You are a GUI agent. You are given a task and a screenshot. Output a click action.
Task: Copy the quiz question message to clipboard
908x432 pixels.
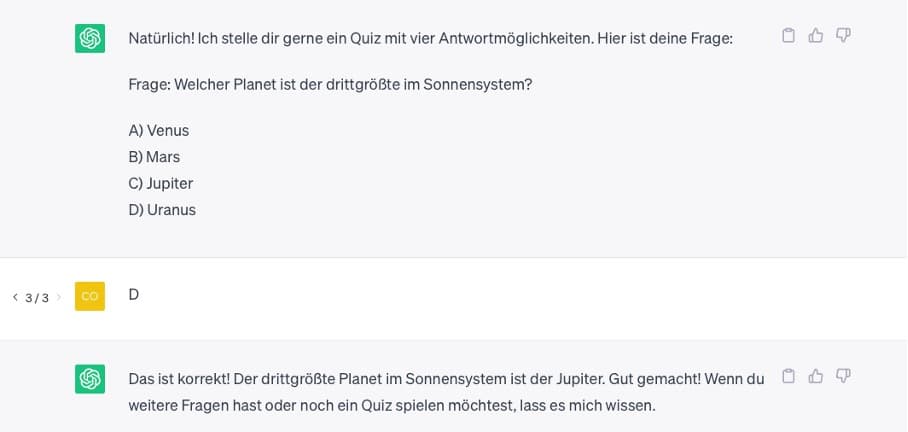788,36
